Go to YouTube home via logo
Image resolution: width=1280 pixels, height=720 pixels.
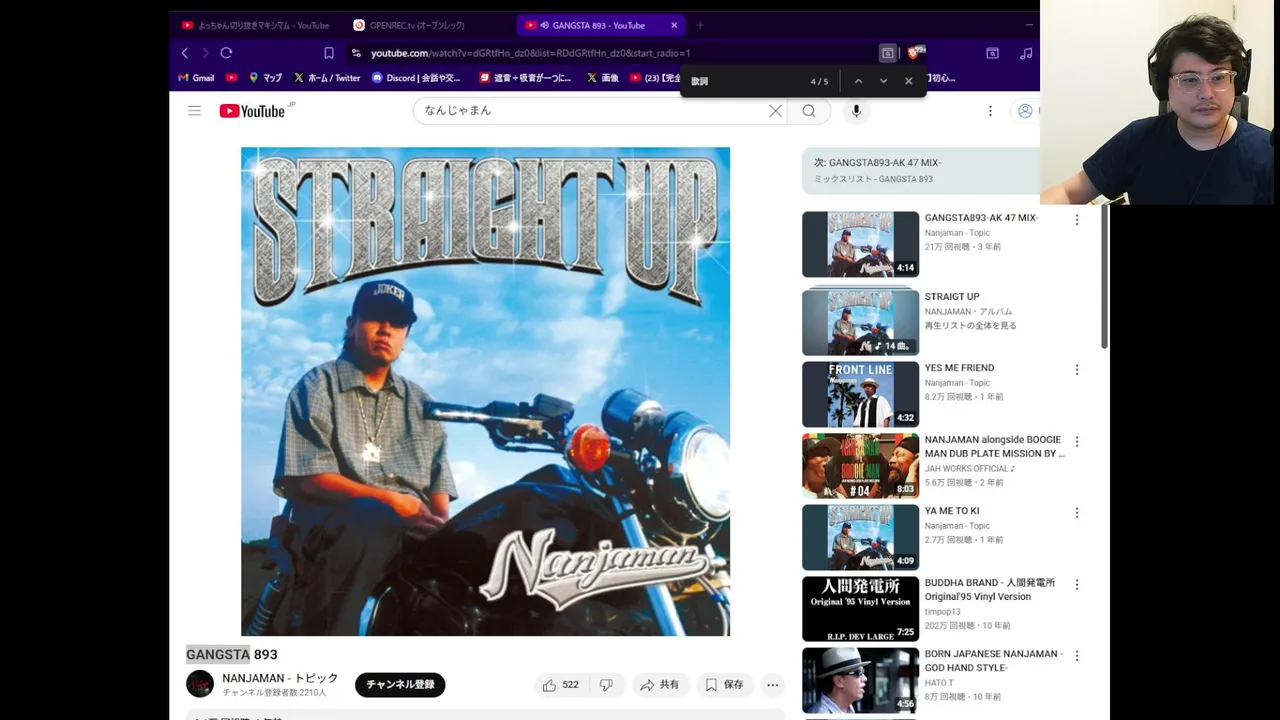pos(252,111)
